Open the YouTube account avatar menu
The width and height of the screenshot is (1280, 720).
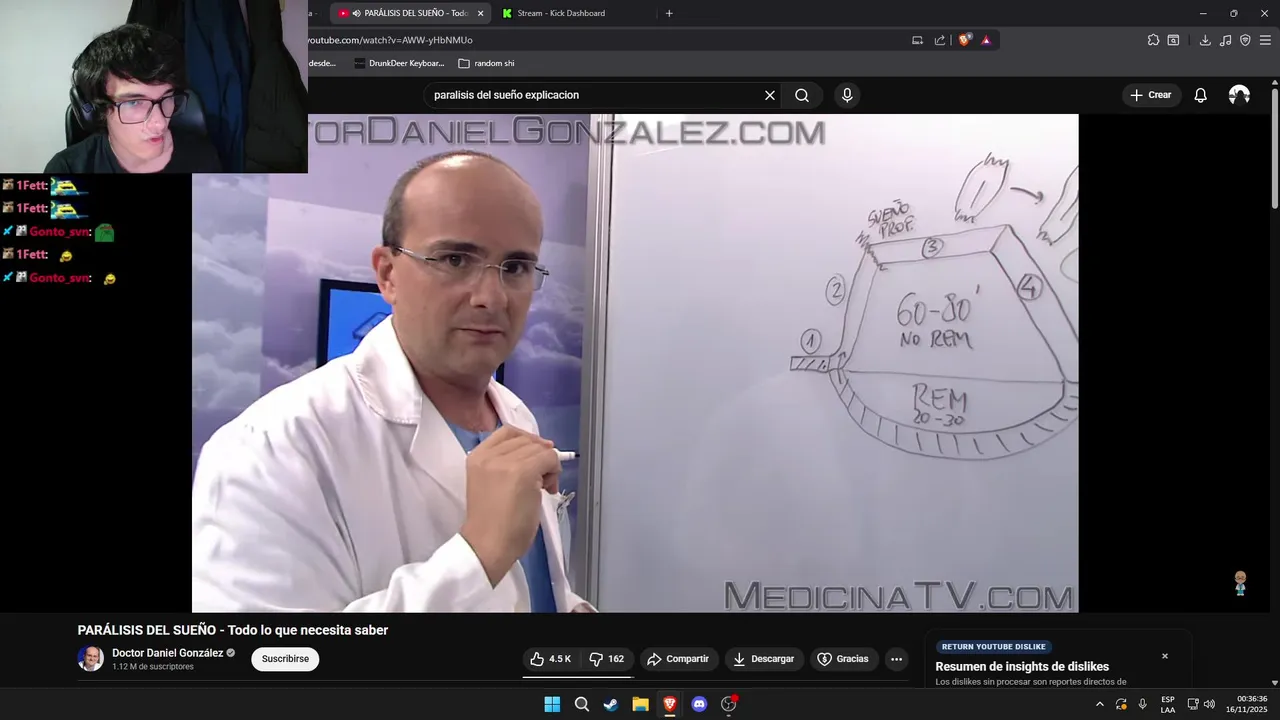pyautogui.click(x=1239, y=95)
